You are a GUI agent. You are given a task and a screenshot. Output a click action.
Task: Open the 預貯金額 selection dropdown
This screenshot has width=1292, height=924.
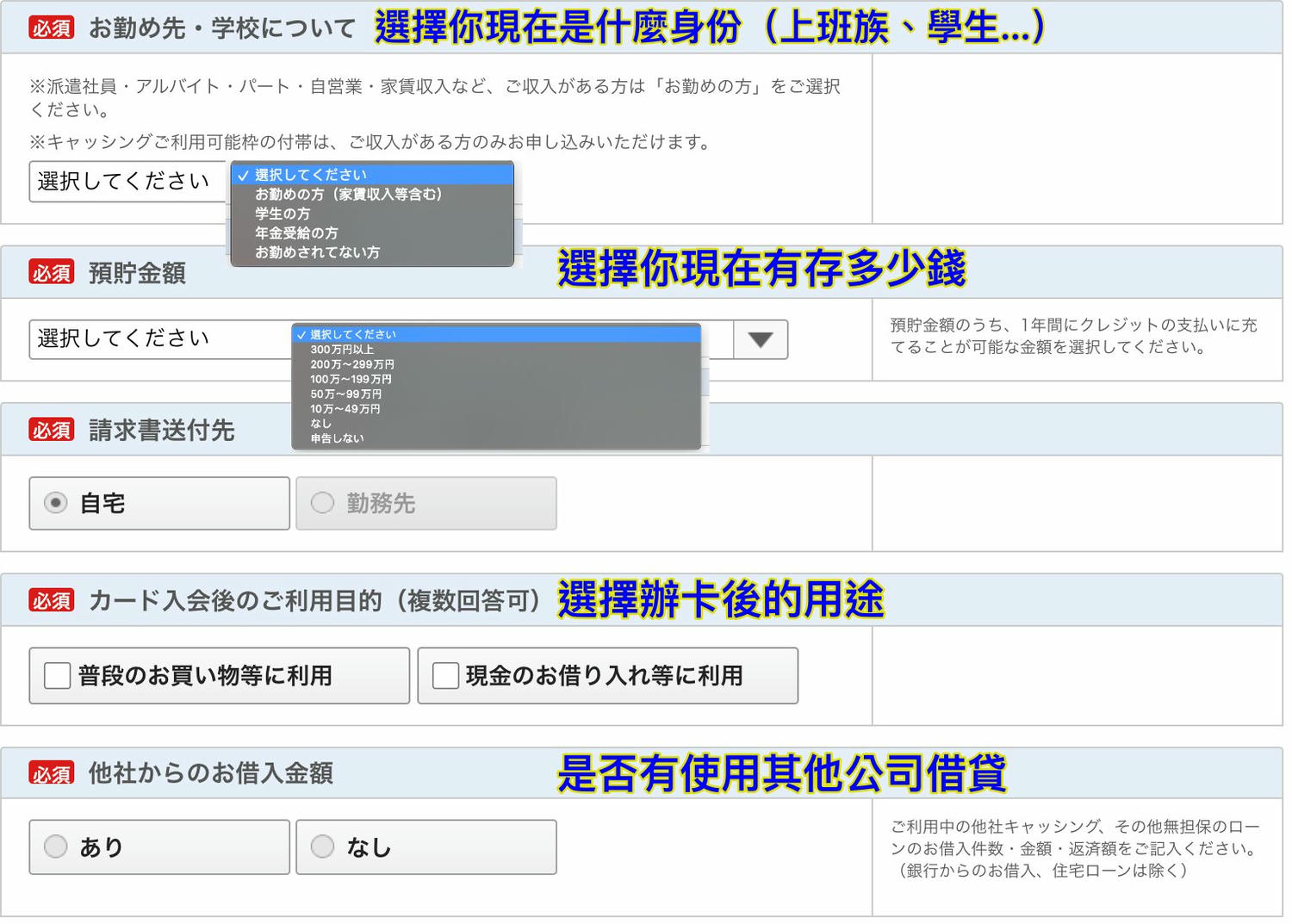[x=155, y=338]
